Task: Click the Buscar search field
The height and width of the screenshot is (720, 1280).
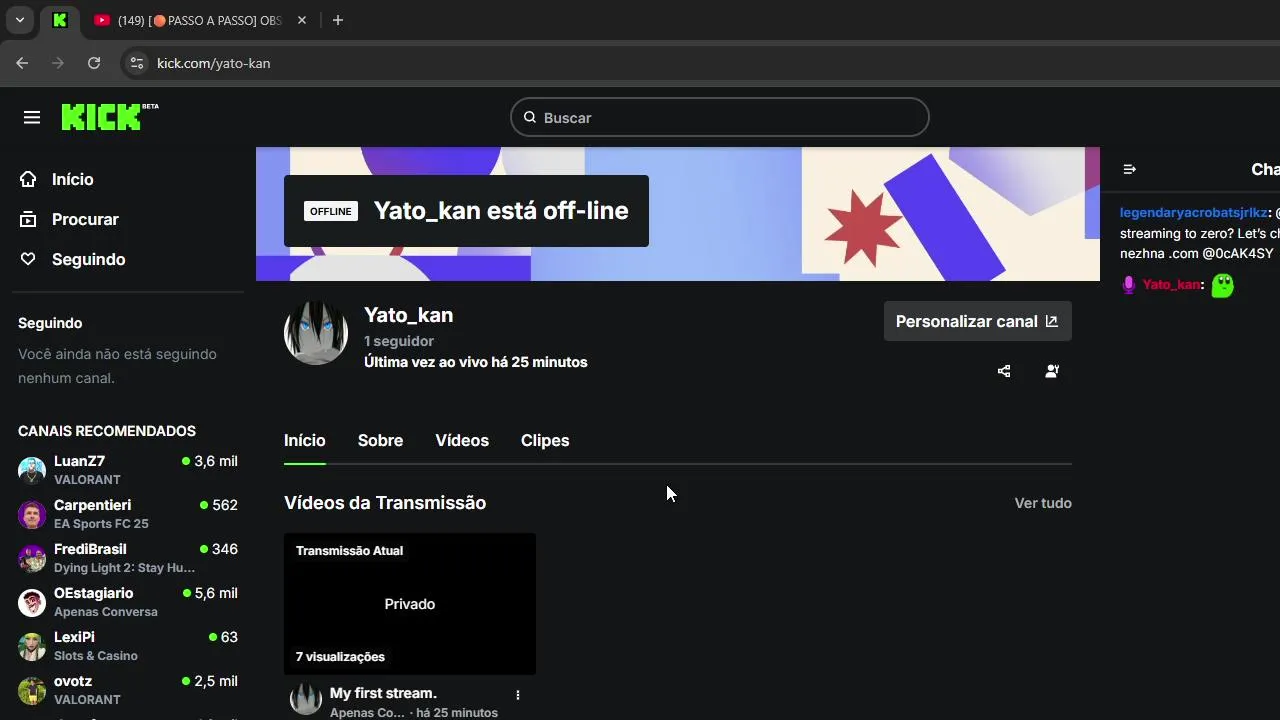Action: [x=720, y=117]
